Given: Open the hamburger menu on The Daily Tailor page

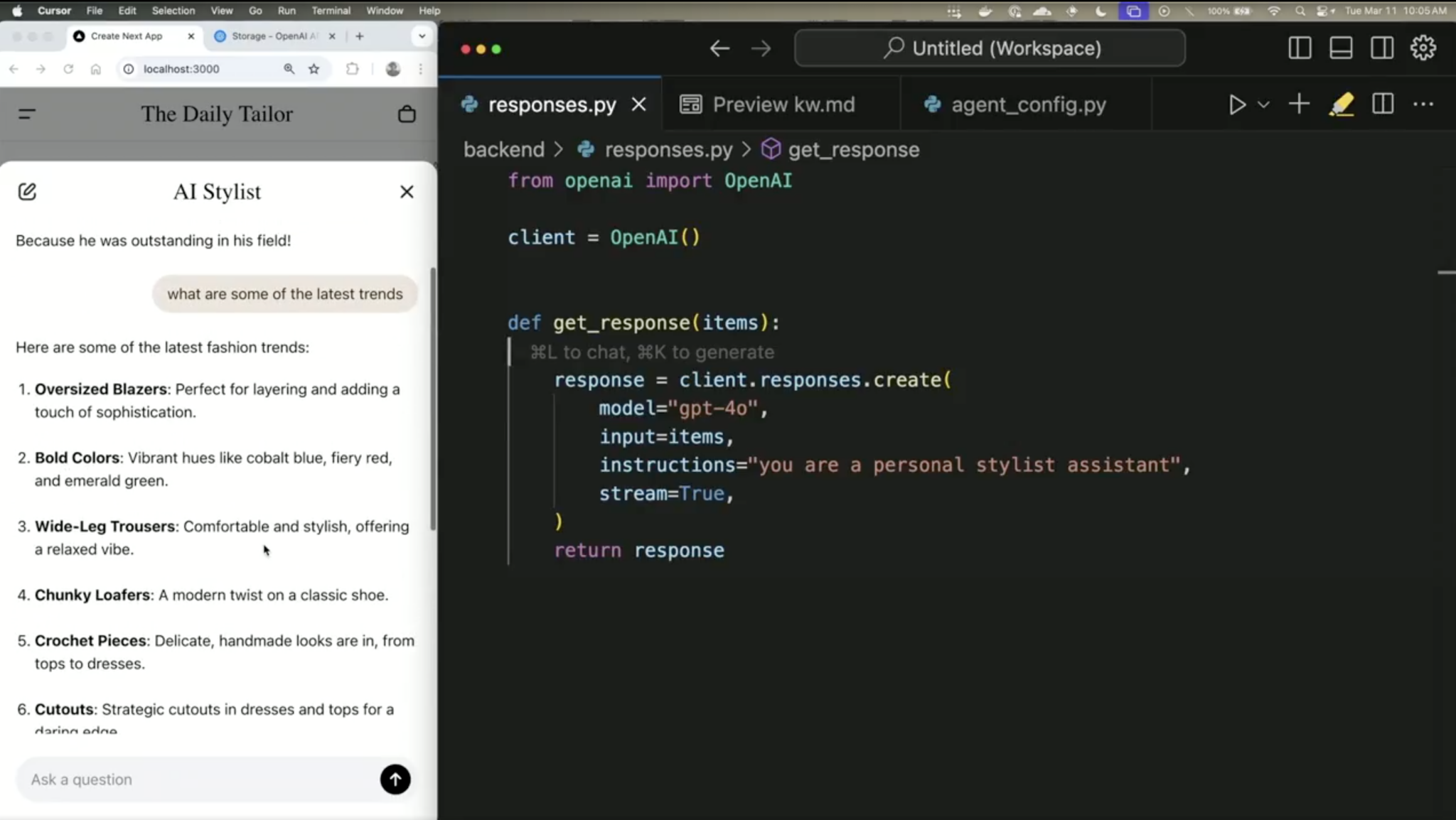Looking at the screenshot, I should coord(27,114).
